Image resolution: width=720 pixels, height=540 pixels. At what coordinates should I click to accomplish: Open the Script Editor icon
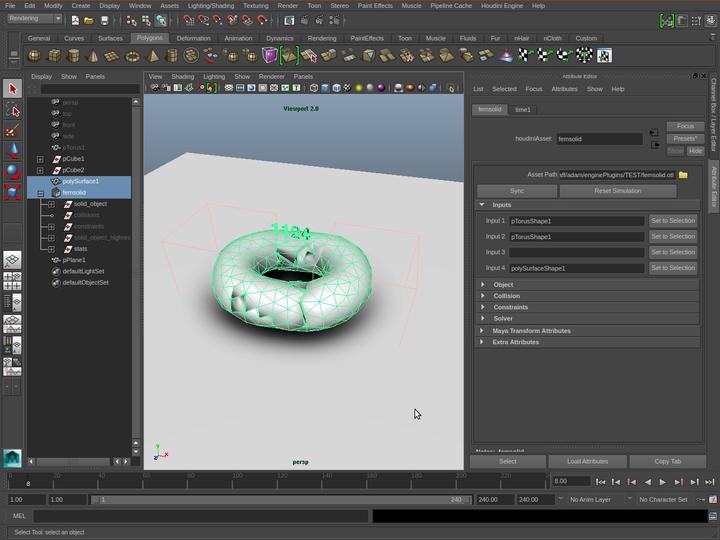point(711,516)
